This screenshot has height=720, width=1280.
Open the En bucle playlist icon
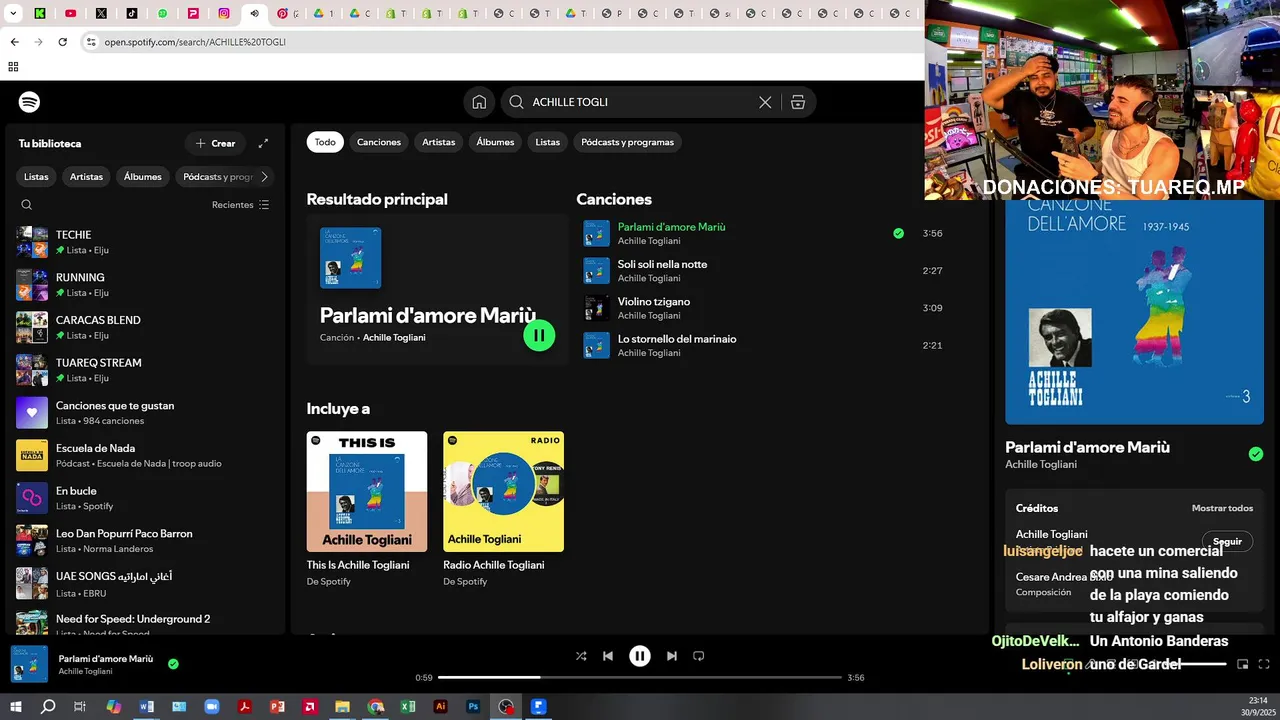point(32,498)
